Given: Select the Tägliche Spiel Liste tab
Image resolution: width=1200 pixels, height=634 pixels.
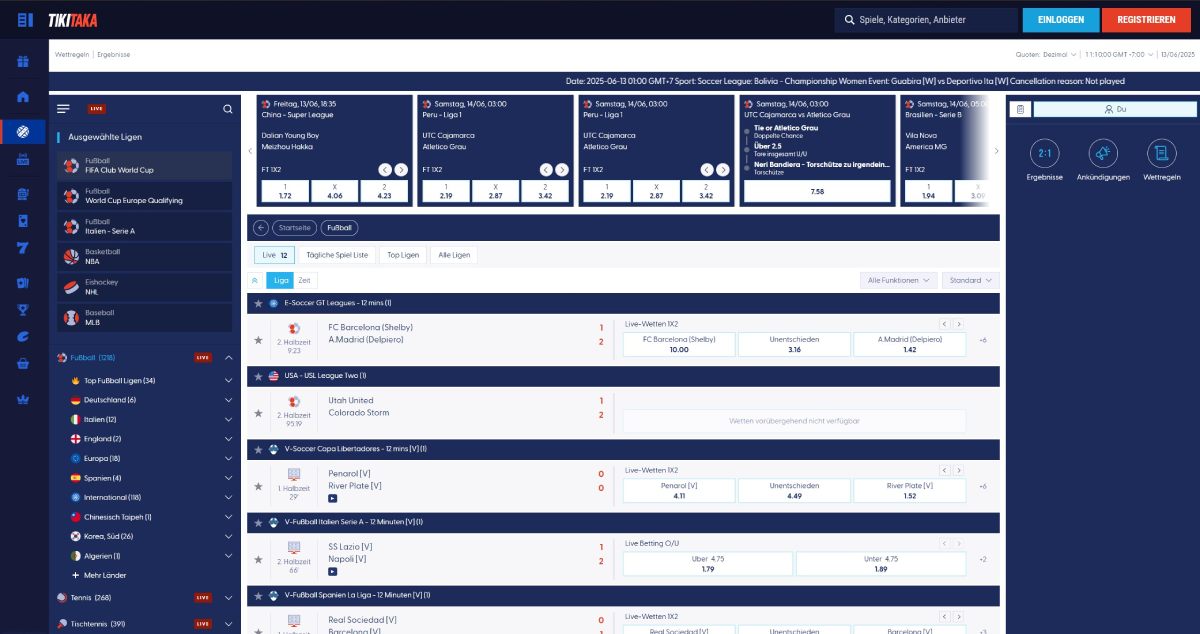Looking at the screenshot, I should (x=337, y=255).
